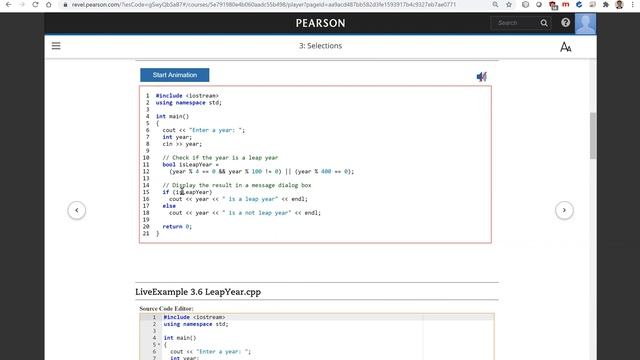Click the browser back arrow
Viewport: 640px width, 360px height.
8,4
